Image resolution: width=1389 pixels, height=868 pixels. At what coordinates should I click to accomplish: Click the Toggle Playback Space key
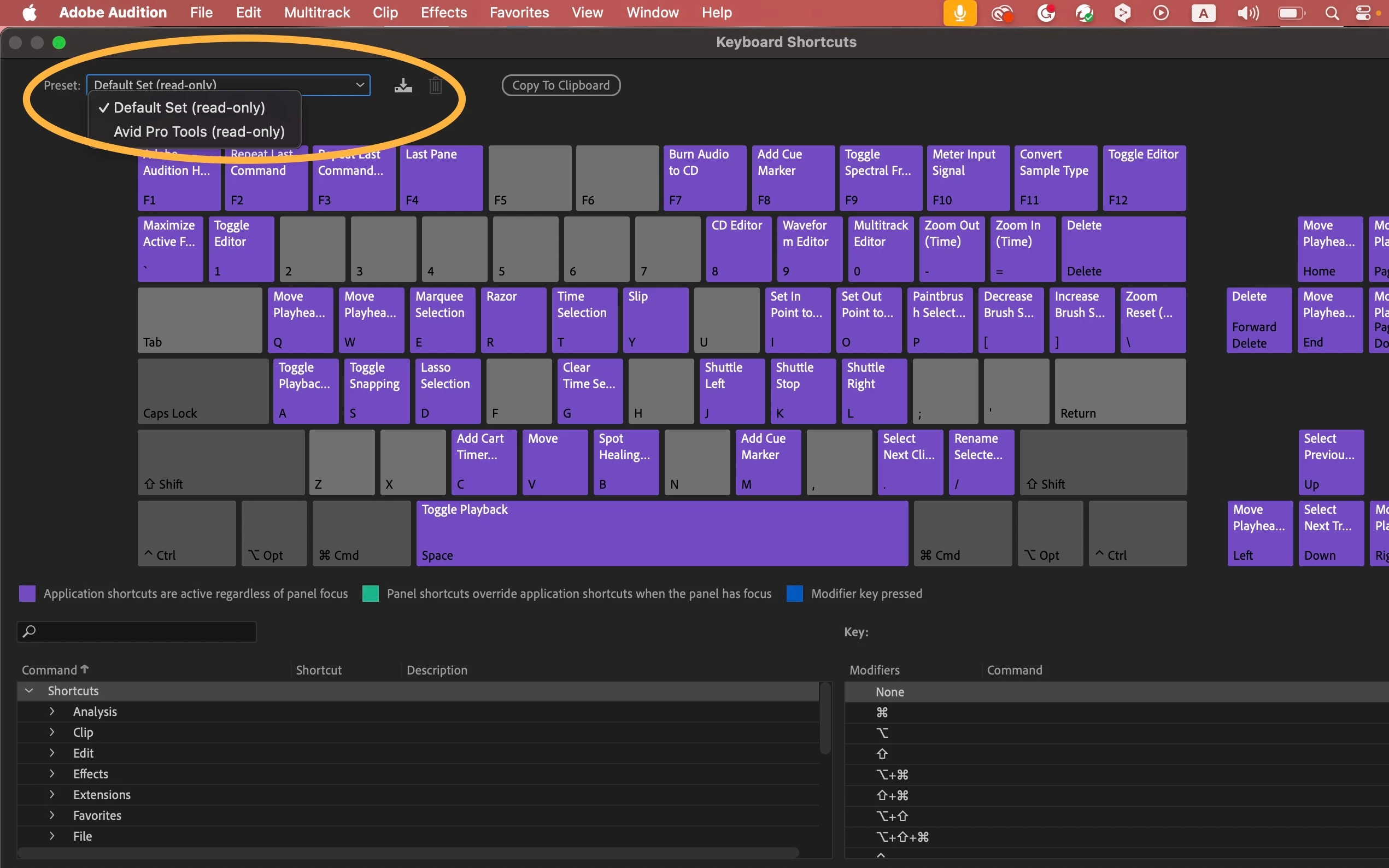point(661,533)
